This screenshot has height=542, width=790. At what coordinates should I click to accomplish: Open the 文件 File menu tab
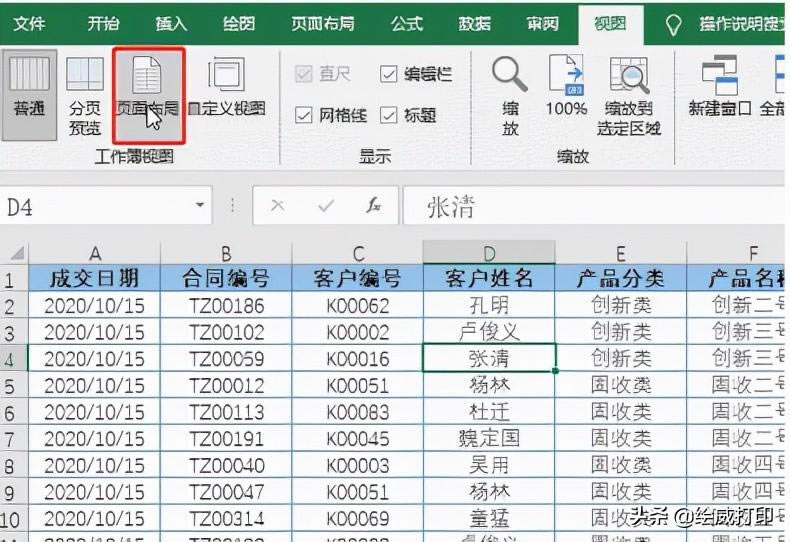pos(29,23)
